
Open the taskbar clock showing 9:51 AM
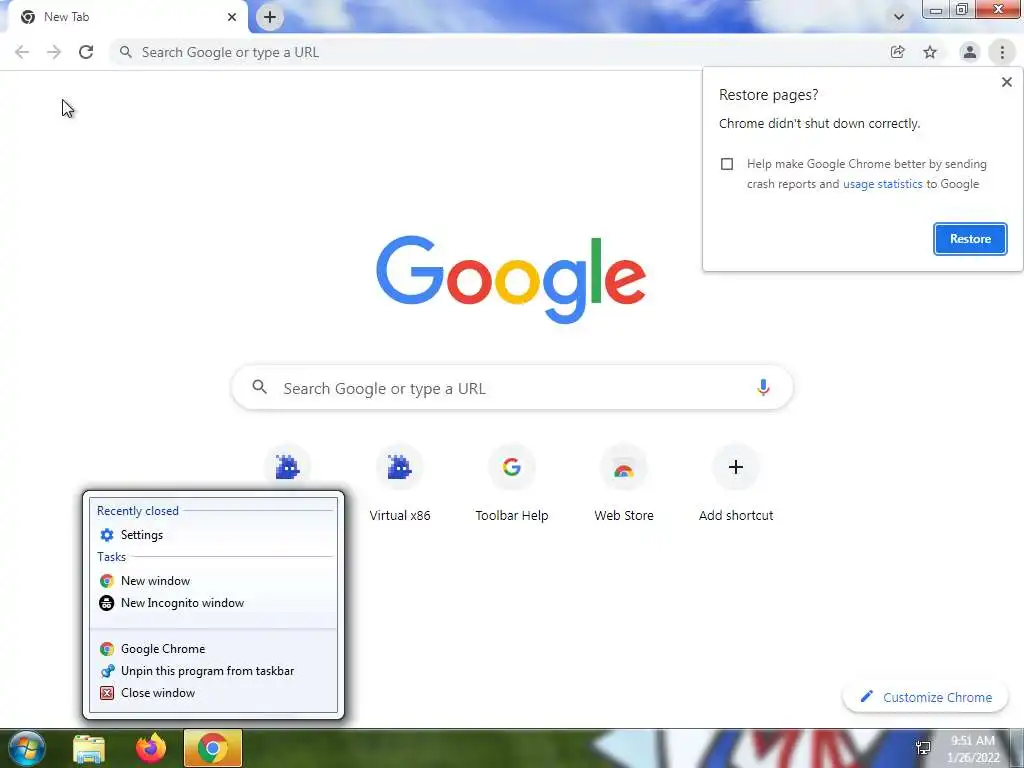click(x=973, y=749)
